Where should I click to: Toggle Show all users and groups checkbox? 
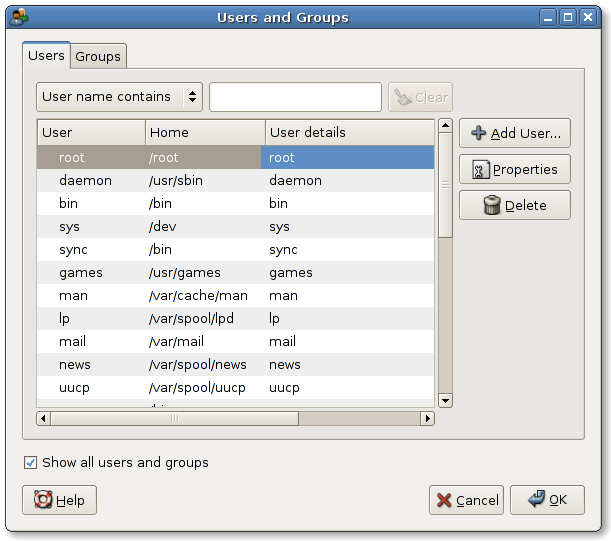click(31, 462)
